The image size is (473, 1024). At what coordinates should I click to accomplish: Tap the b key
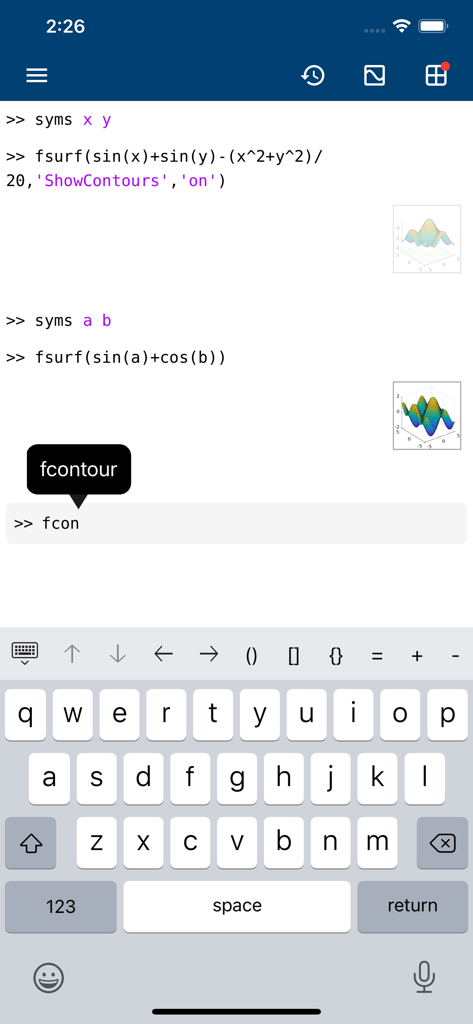284,843
